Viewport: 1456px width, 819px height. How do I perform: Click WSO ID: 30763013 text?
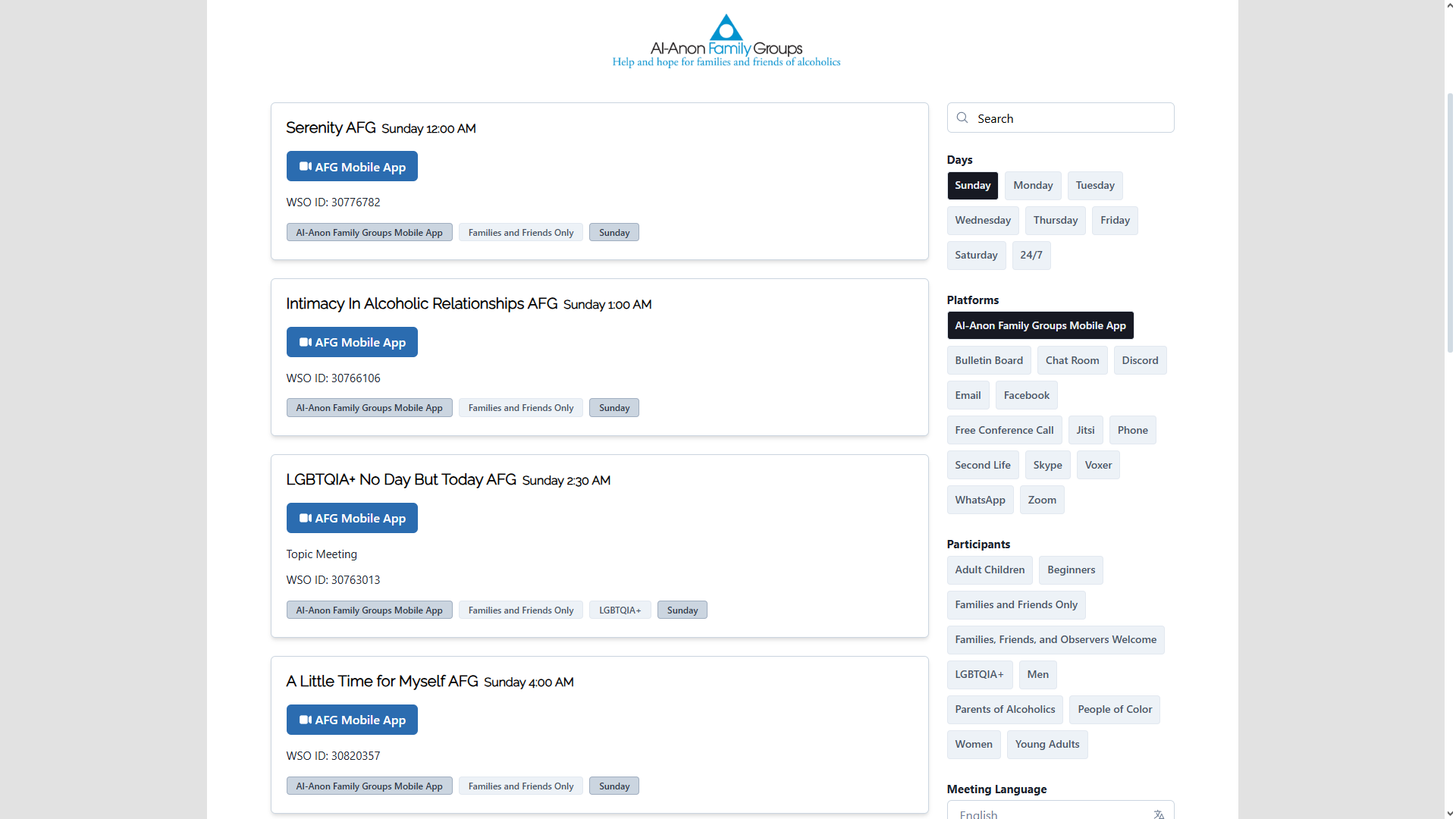click(x=333, y=579)
